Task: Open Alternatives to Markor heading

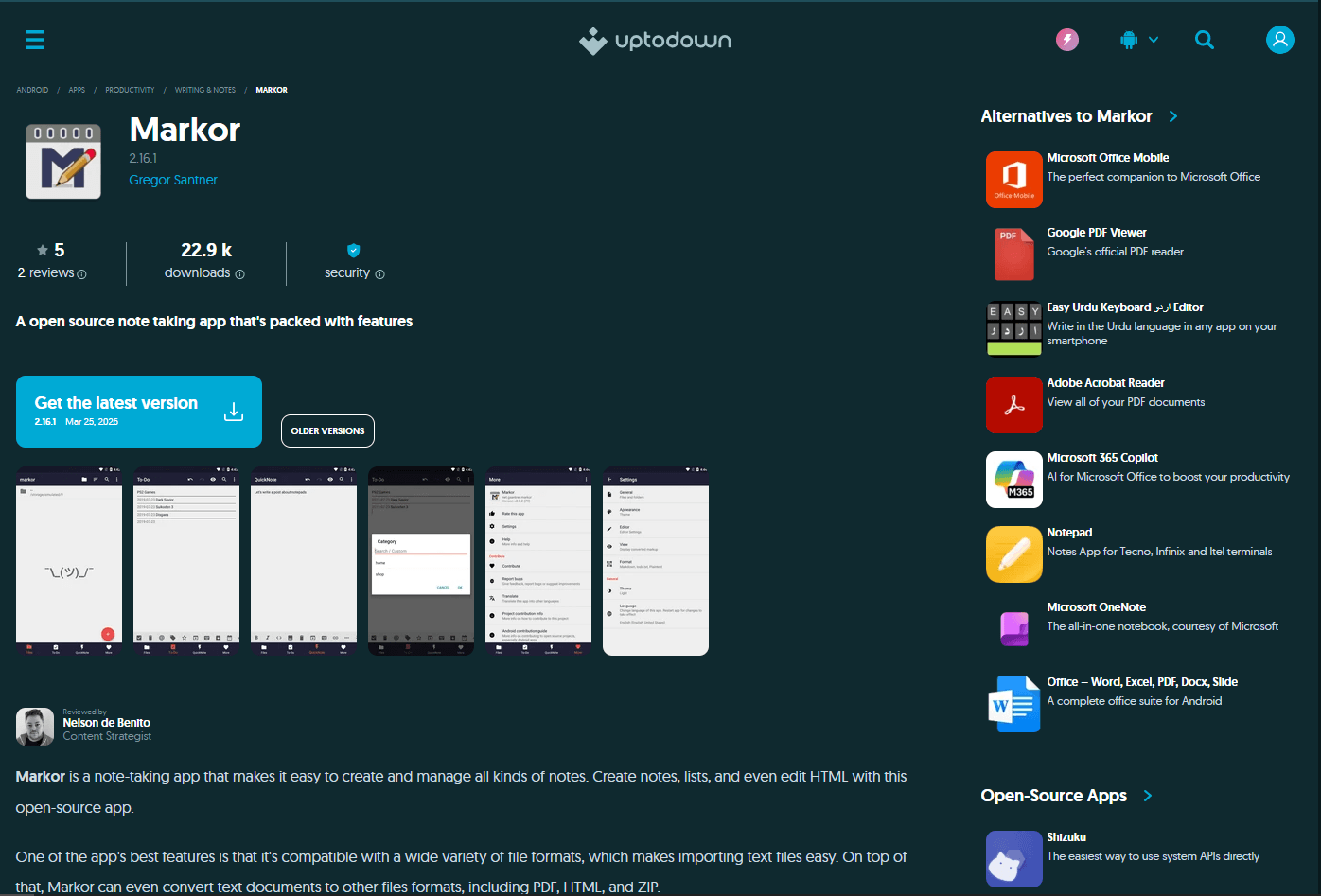Action: (1066, 116)
